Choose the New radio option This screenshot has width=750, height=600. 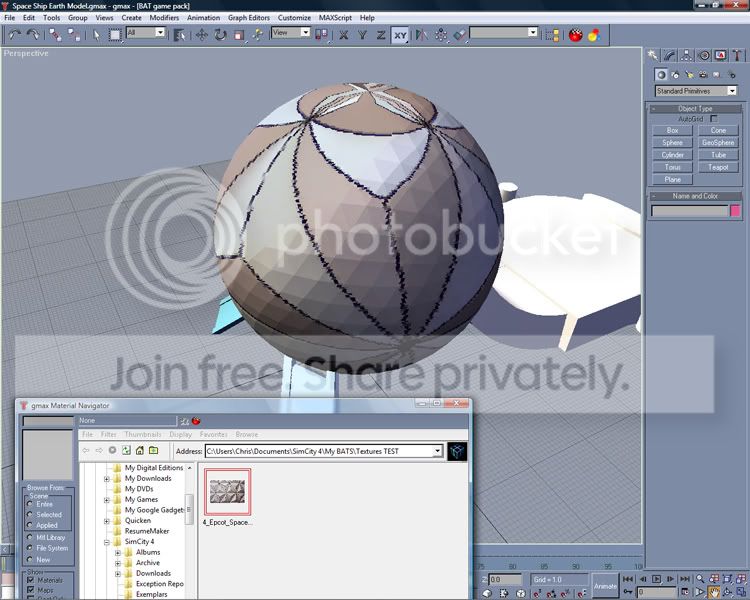30,559
